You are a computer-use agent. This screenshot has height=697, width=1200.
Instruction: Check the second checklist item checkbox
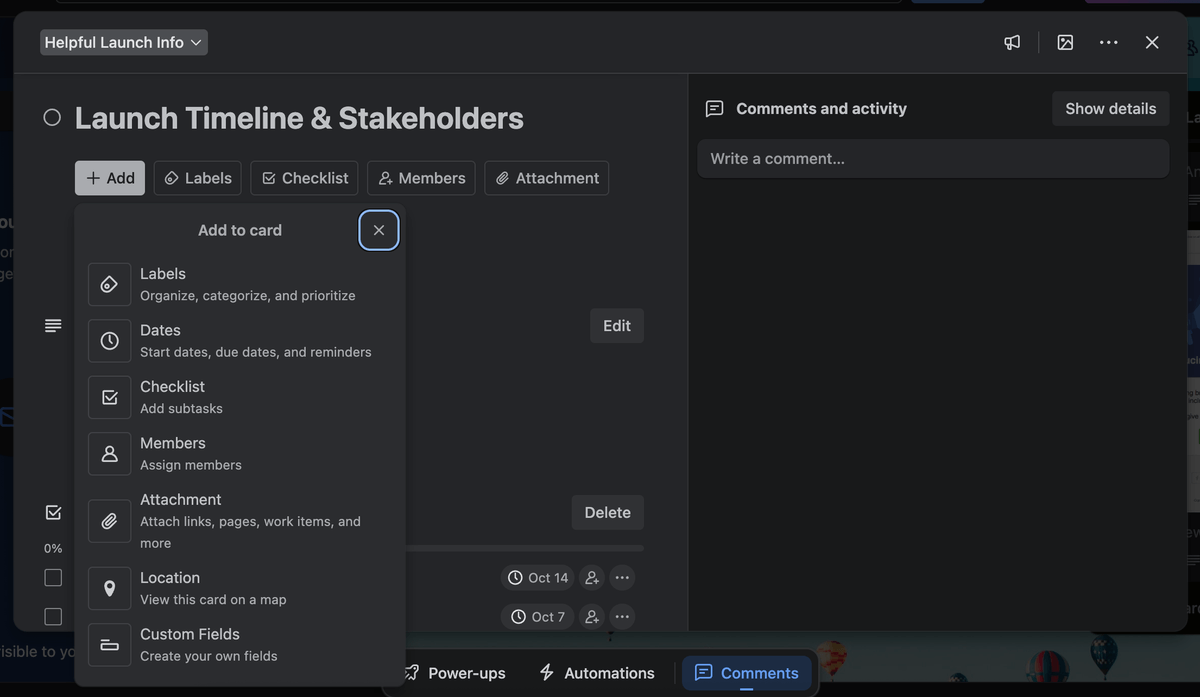(53, 616)
